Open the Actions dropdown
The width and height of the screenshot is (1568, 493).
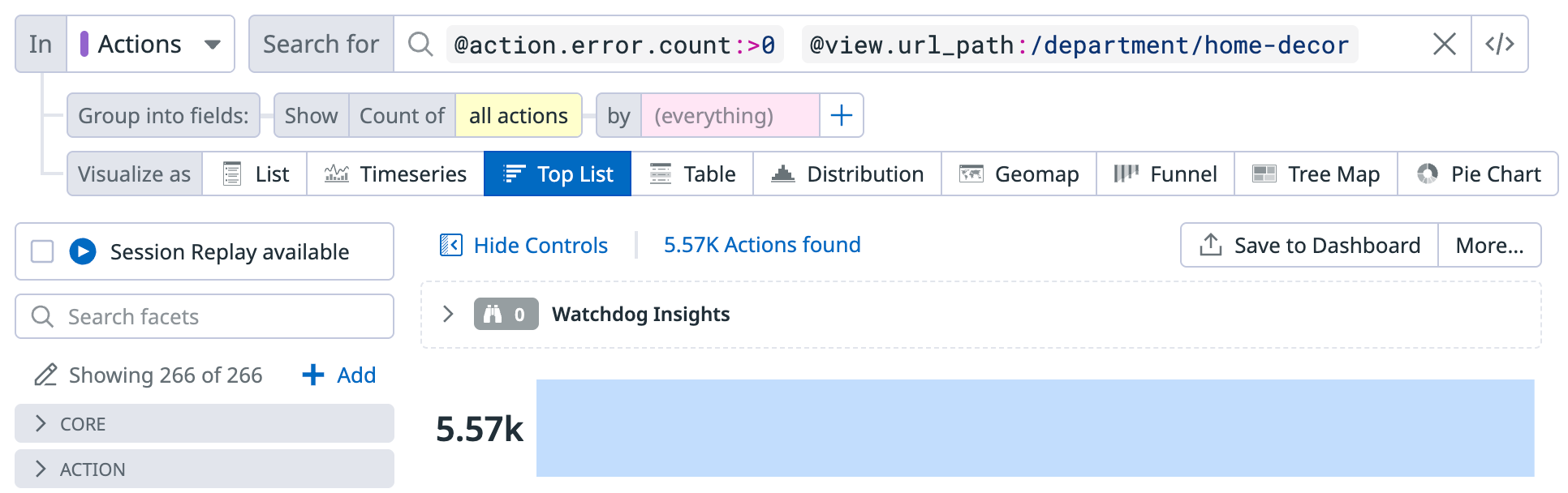click(x=151, y=44)
